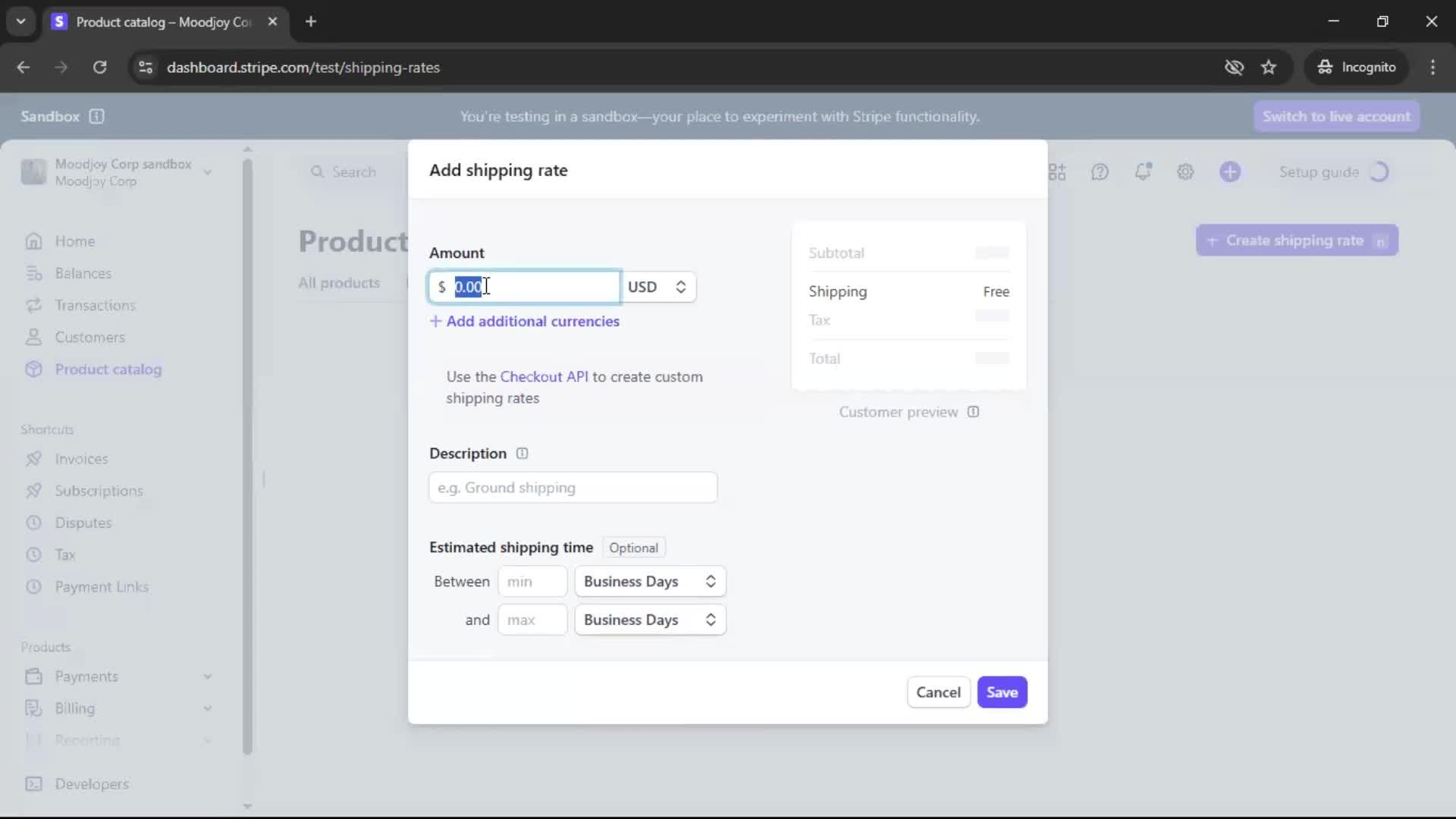Click the help question mark icon
The width and height of the screenshot is (1456, 819).
(x=1100, y=172)
